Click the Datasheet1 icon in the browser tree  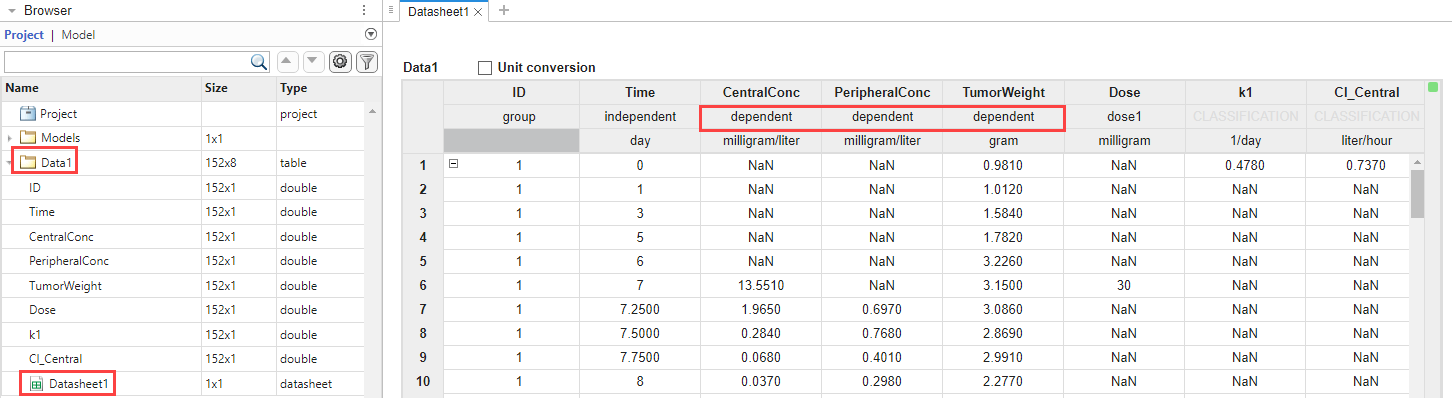point(36,383)
